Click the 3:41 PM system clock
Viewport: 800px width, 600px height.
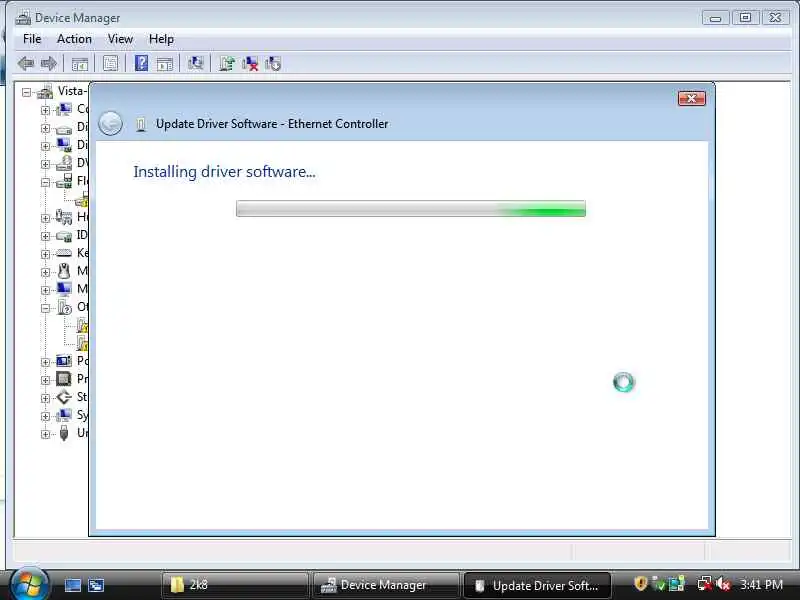click(761, 584)
